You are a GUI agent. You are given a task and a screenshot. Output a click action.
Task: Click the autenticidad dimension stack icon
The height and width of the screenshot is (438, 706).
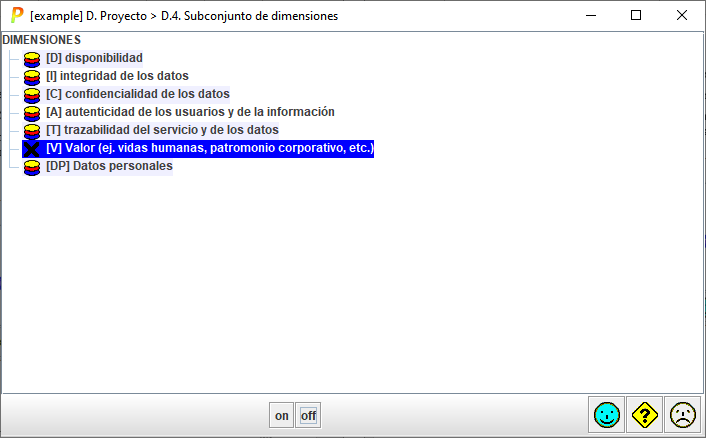[32, 112]
